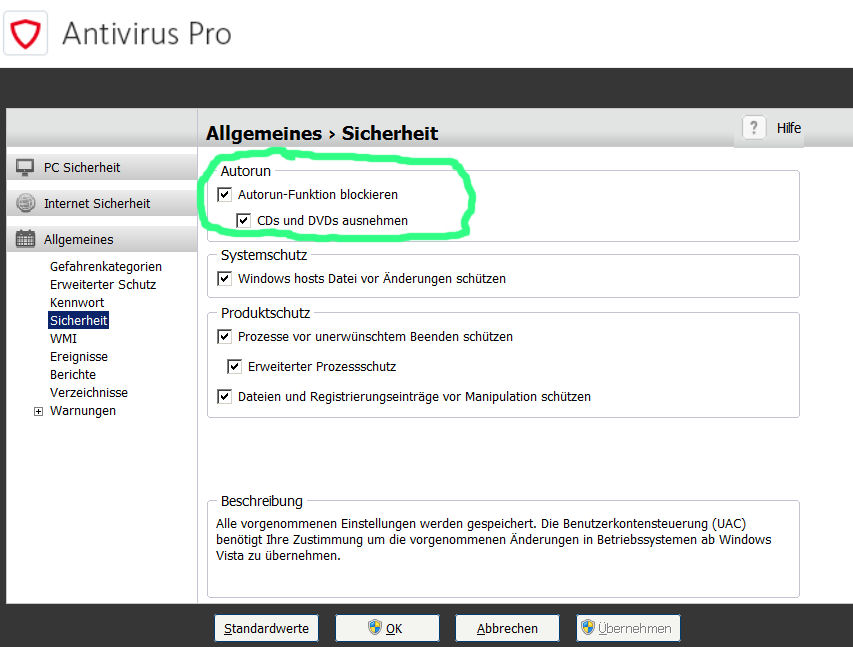Uncheck CDs und DVDs ausnehmen
Screen dimensions: 853x647
[x=243, y=220]
